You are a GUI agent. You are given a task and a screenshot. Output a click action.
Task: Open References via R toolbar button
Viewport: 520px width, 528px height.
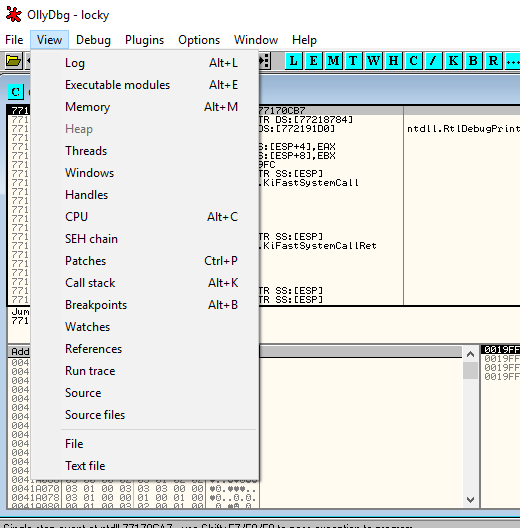tap(493, 61)
